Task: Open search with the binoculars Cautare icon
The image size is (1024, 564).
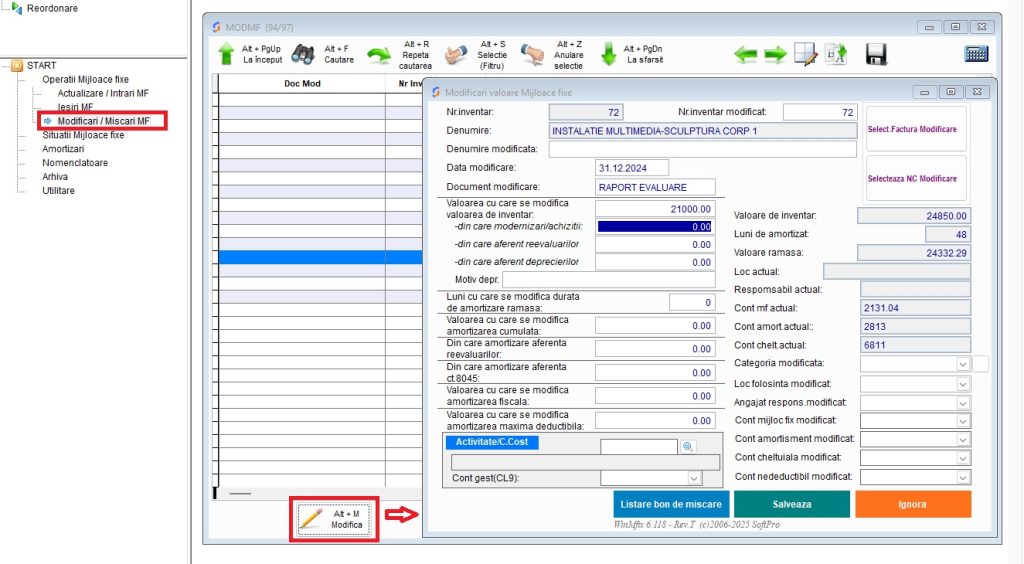Action: (302, 54)
